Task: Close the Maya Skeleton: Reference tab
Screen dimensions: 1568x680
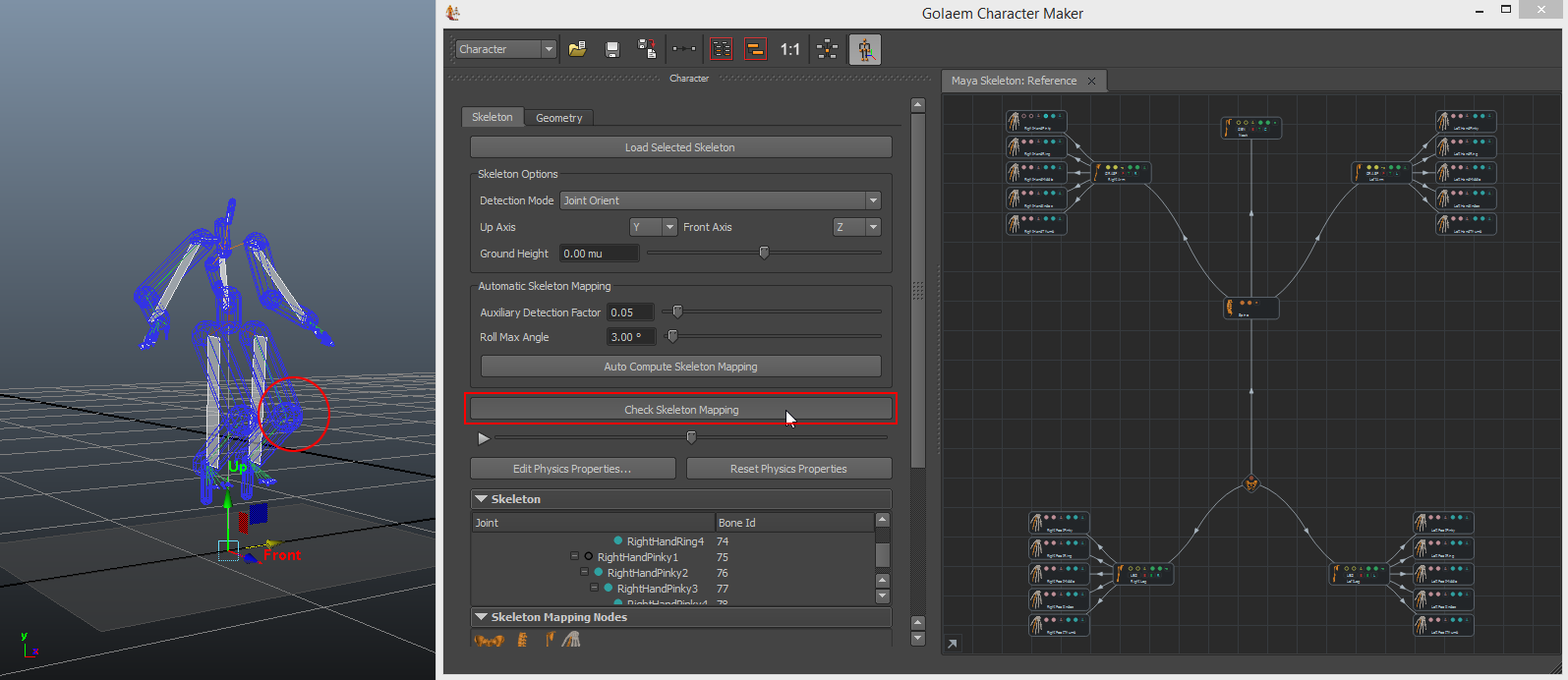Action: tap(1091, 81)
